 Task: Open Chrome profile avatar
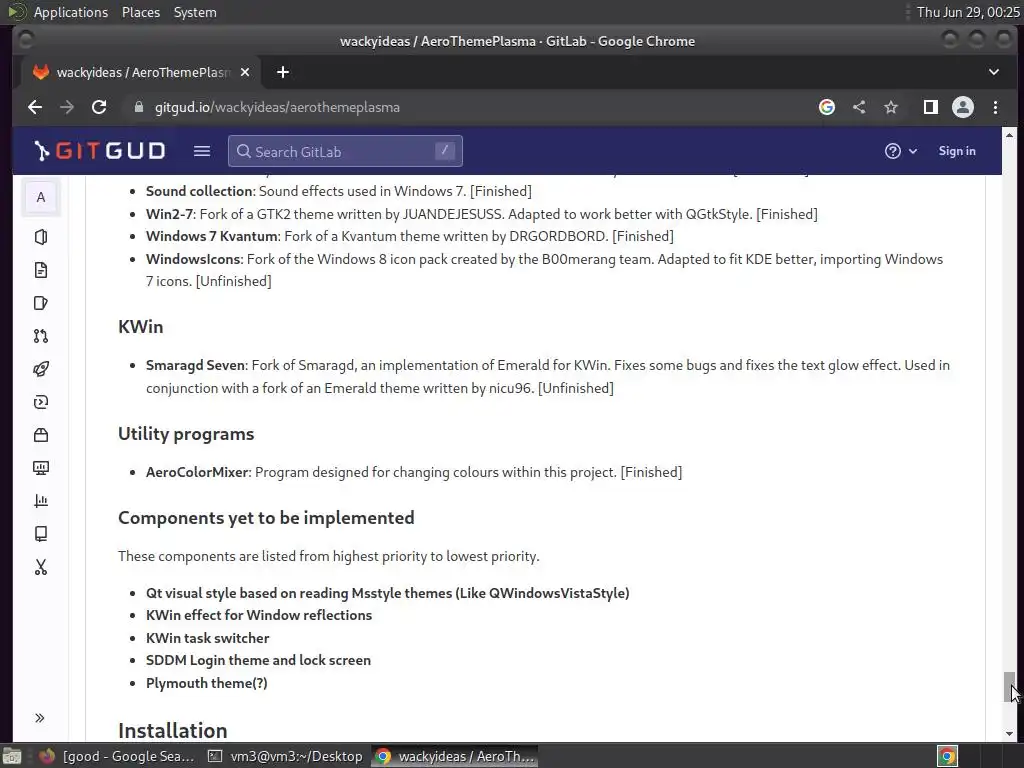point(963,107)
